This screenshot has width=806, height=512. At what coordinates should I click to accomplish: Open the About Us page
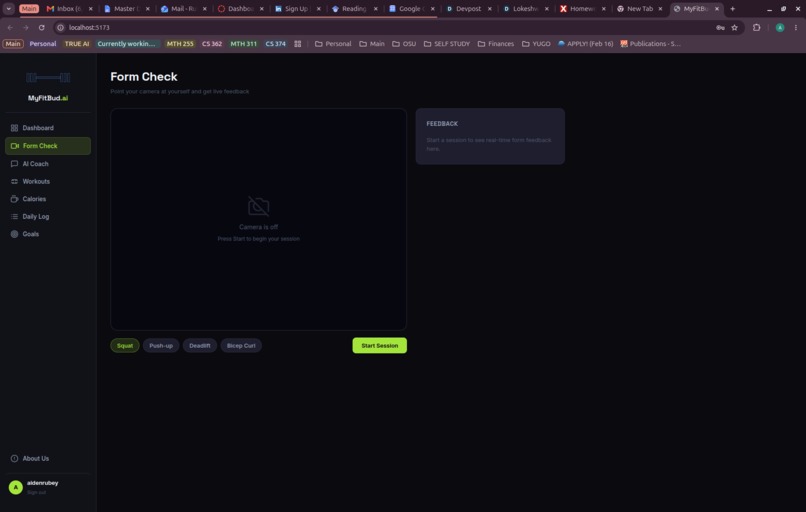pos(48,459)
